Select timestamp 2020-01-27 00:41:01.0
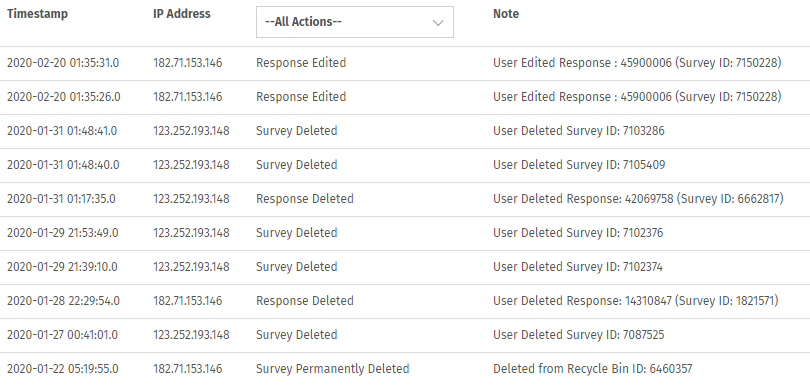This screenshot has width=810, height=385. coord(62,335)
